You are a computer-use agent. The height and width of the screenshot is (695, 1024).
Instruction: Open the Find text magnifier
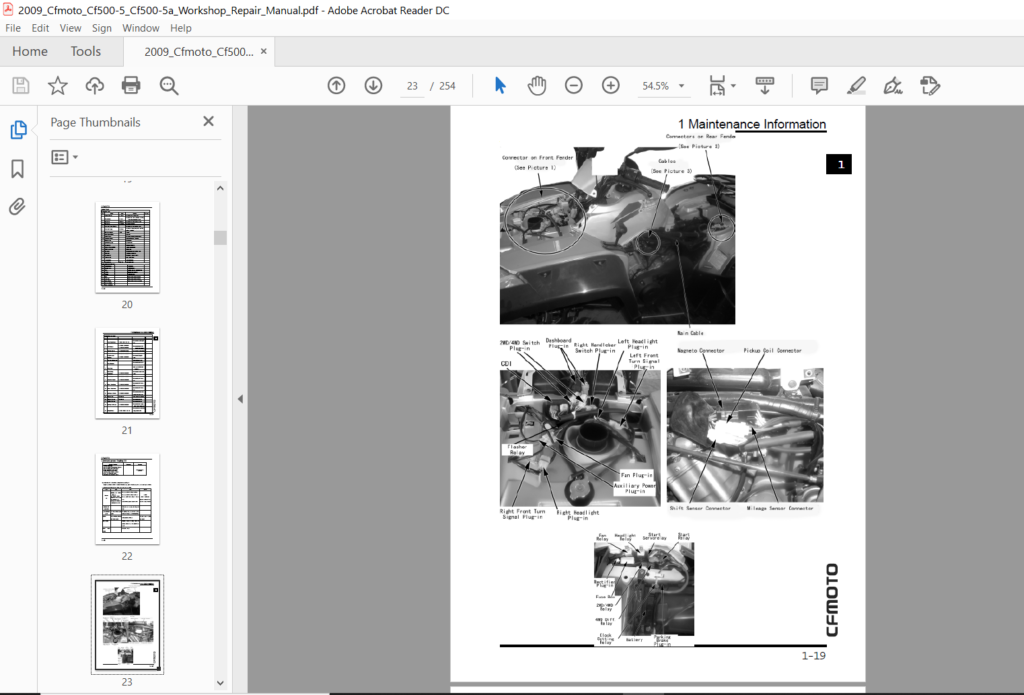click(x=168, y=86)
